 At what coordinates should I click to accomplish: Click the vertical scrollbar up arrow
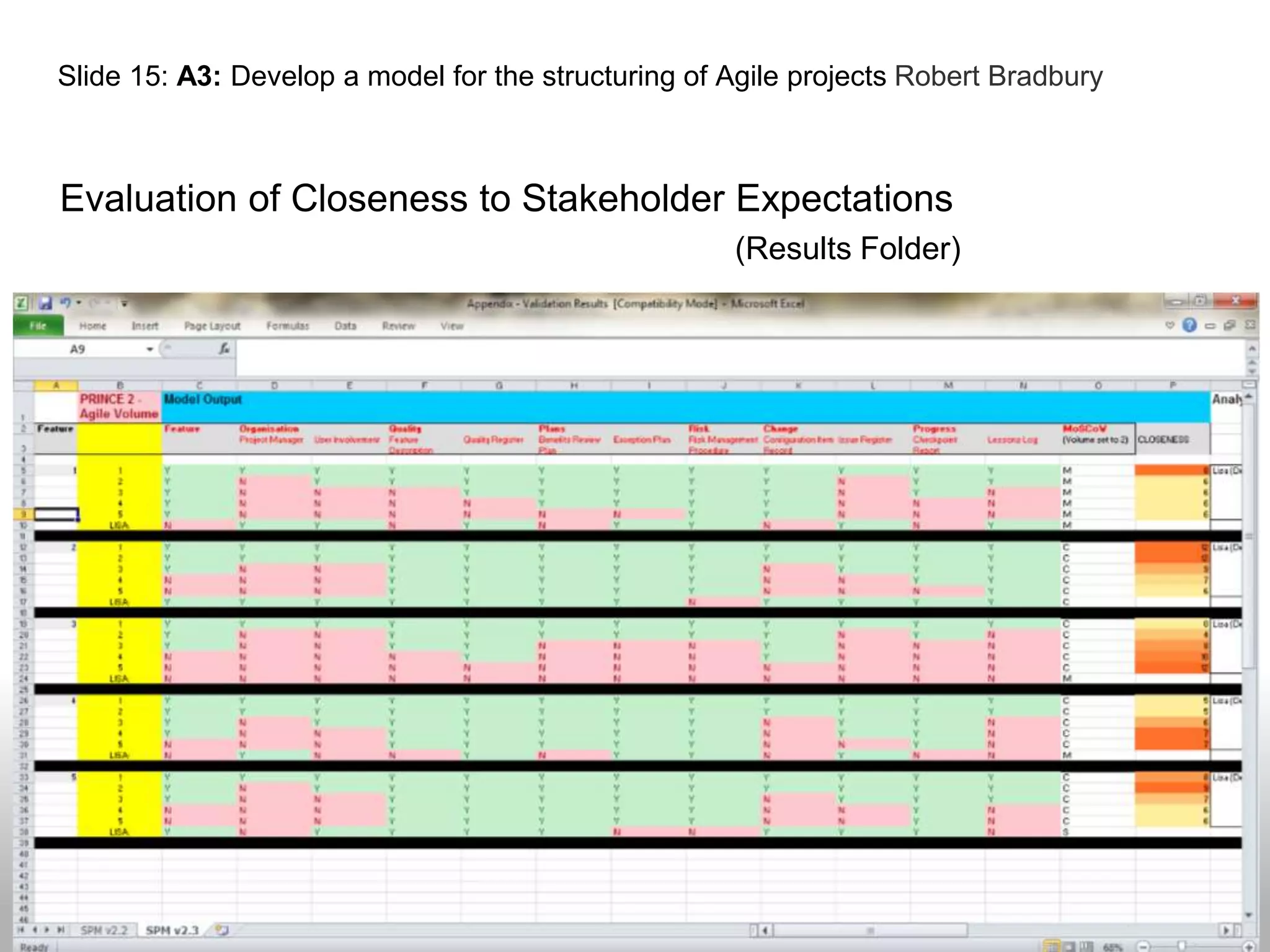pyautogui.click(x=1250, y=397)
